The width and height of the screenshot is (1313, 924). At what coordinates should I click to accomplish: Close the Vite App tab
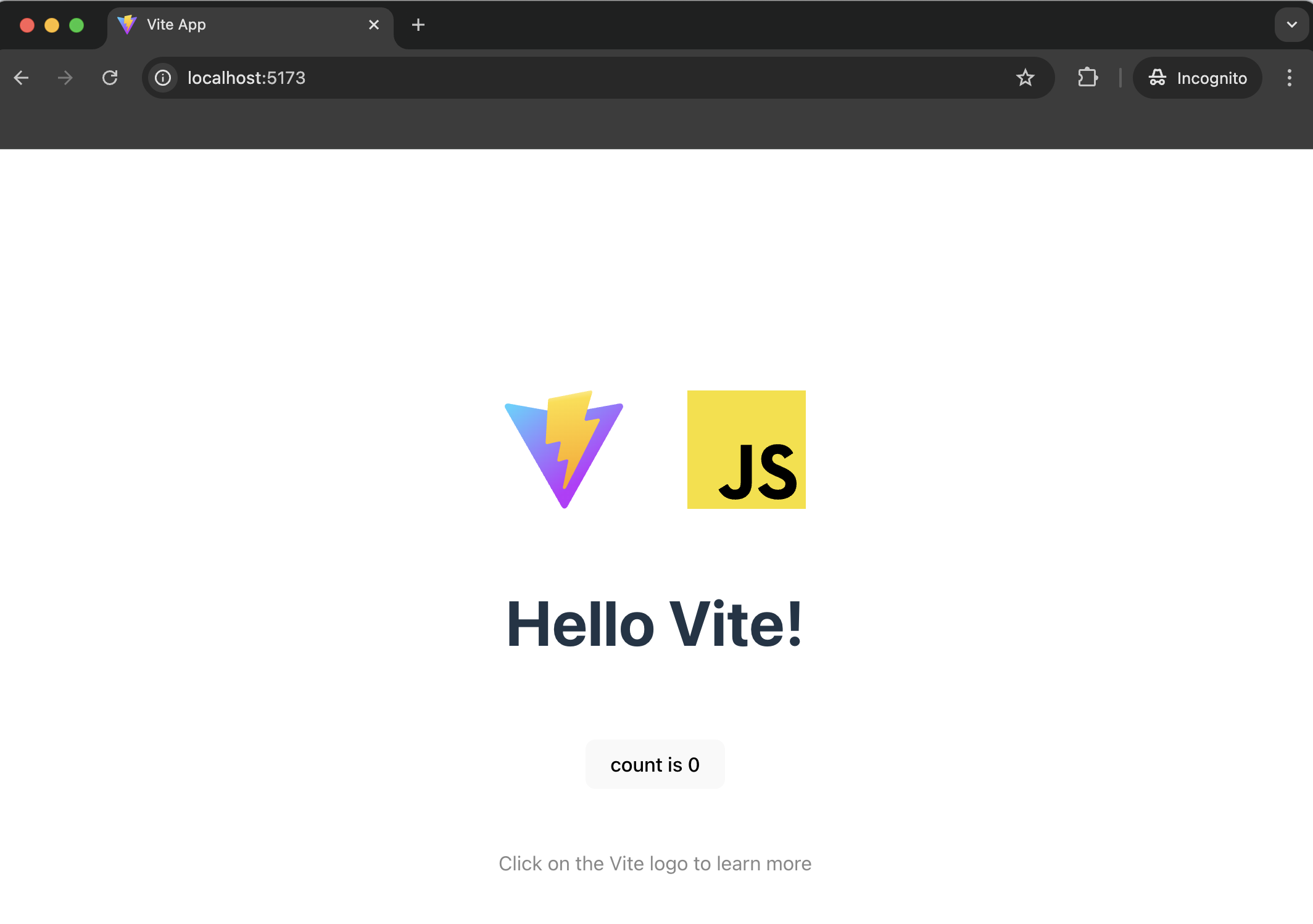point(374,25)
